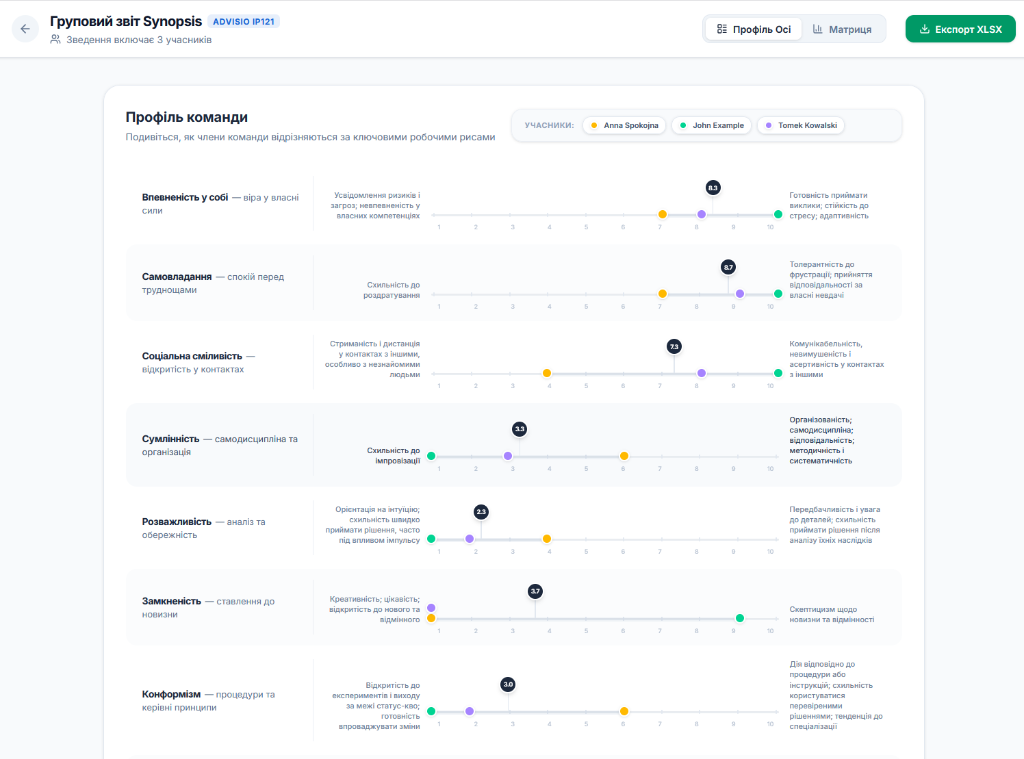Toggle participant Anna Spokojna chip

[624, 125]
